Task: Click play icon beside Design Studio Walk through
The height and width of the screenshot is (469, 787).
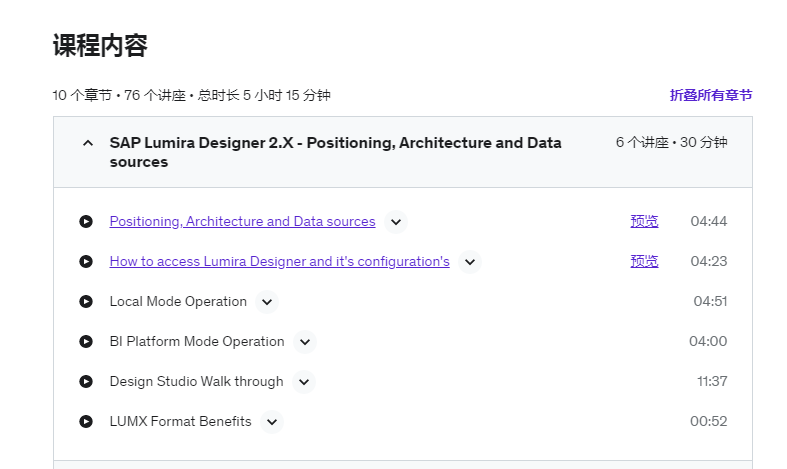Action: tap(86, 382)
